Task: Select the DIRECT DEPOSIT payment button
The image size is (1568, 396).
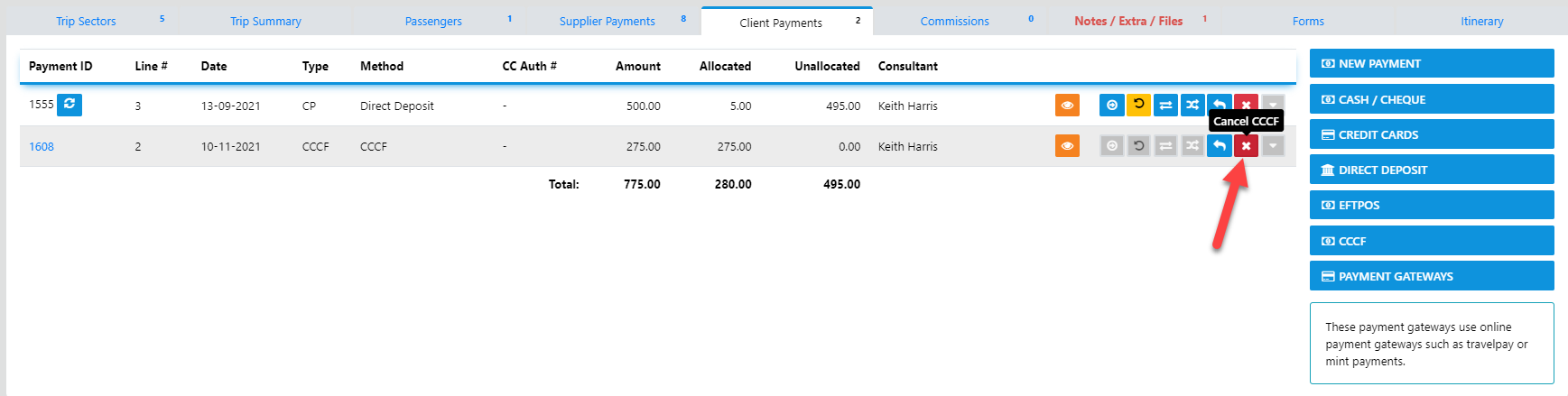Action: coord(1431,170)
